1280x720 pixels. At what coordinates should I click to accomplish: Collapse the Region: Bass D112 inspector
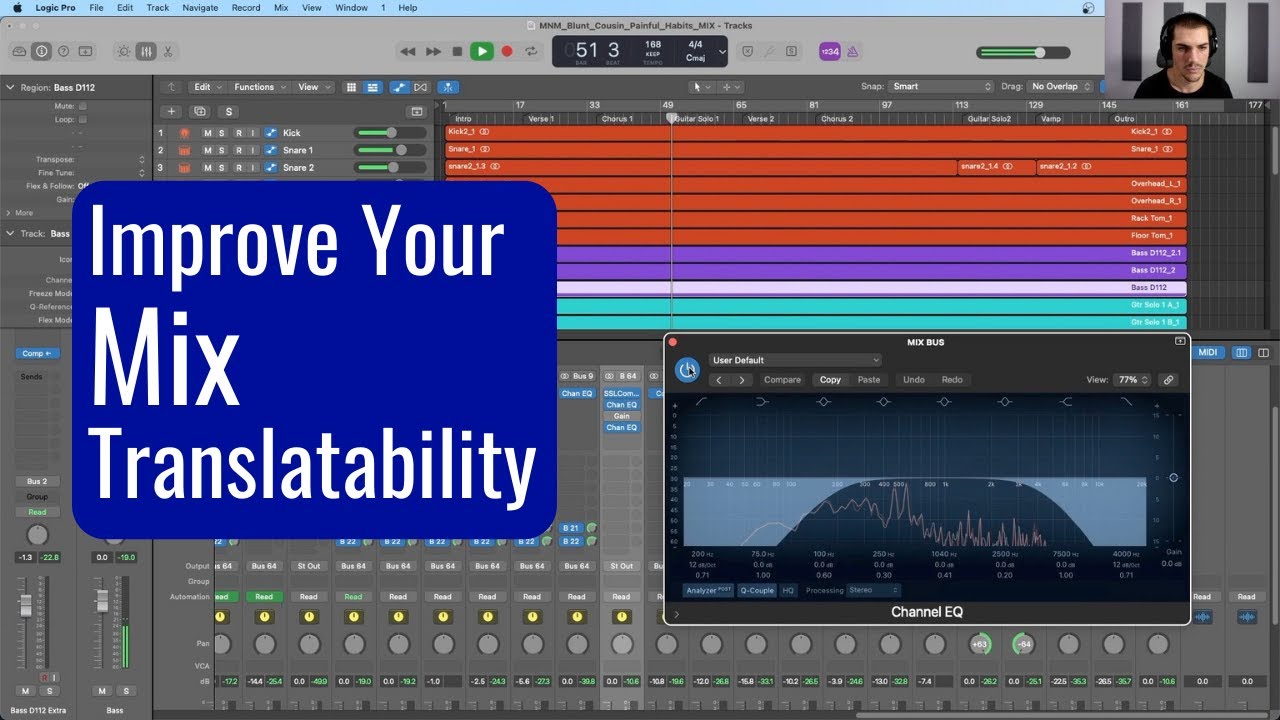point(10,87)
